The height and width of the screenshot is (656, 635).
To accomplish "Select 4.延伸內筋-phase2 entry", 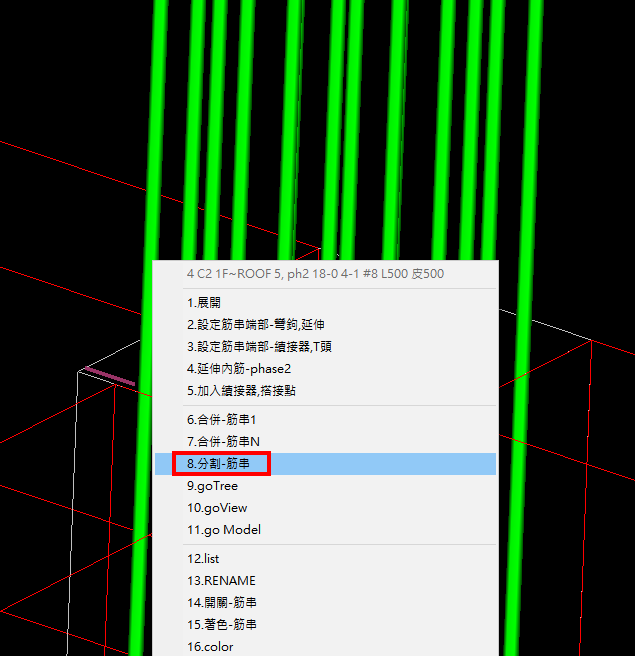I will (325, 369).
